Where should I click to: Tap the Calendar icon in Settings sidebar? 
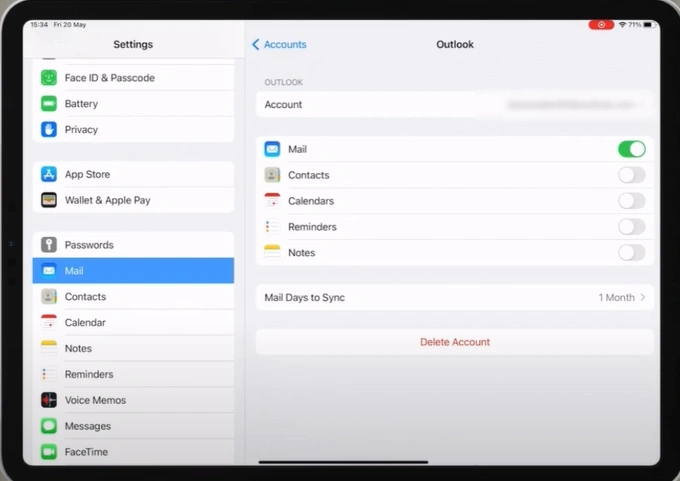click(x=49, y=322)
